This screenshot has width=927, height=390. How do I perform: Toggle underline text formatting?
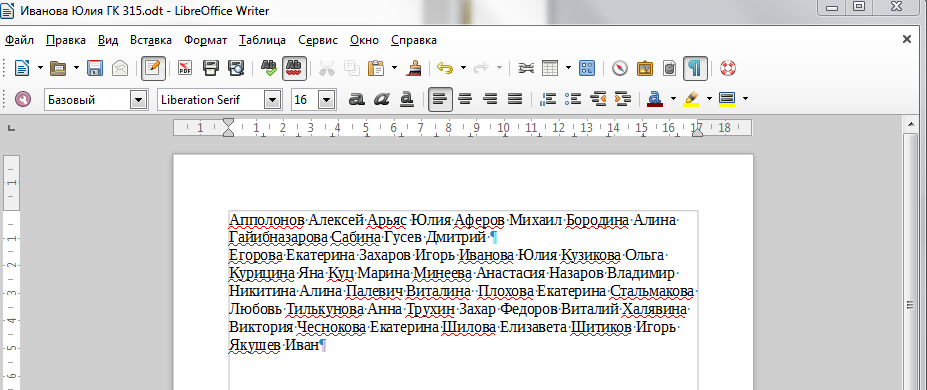pos(407,99)
